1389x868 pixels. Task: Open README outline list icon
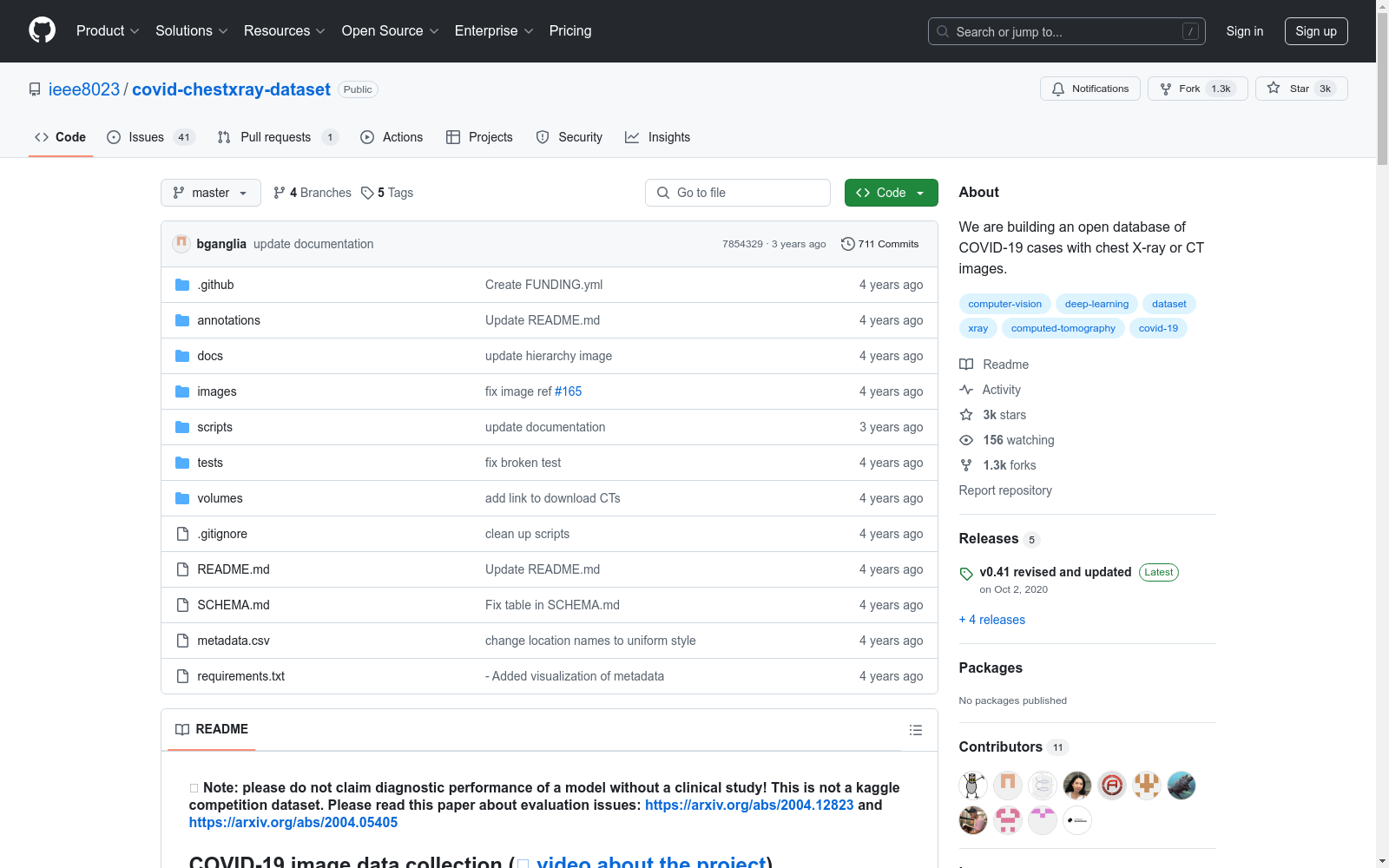(916, 730)
